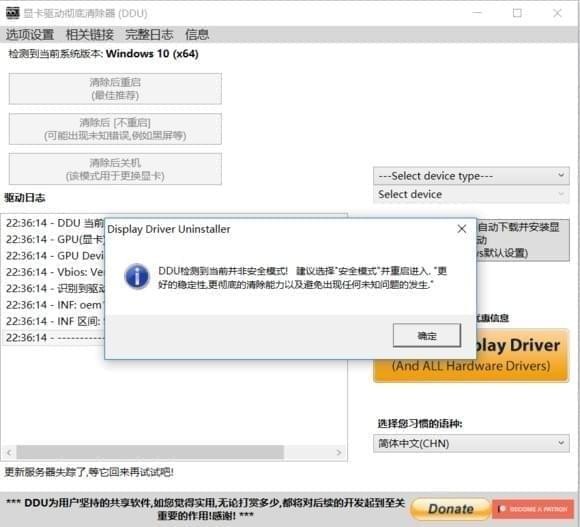Select the log row 'INF: oem'
Viewport: 580px width, 527px height.
click(x=54, y=305)
